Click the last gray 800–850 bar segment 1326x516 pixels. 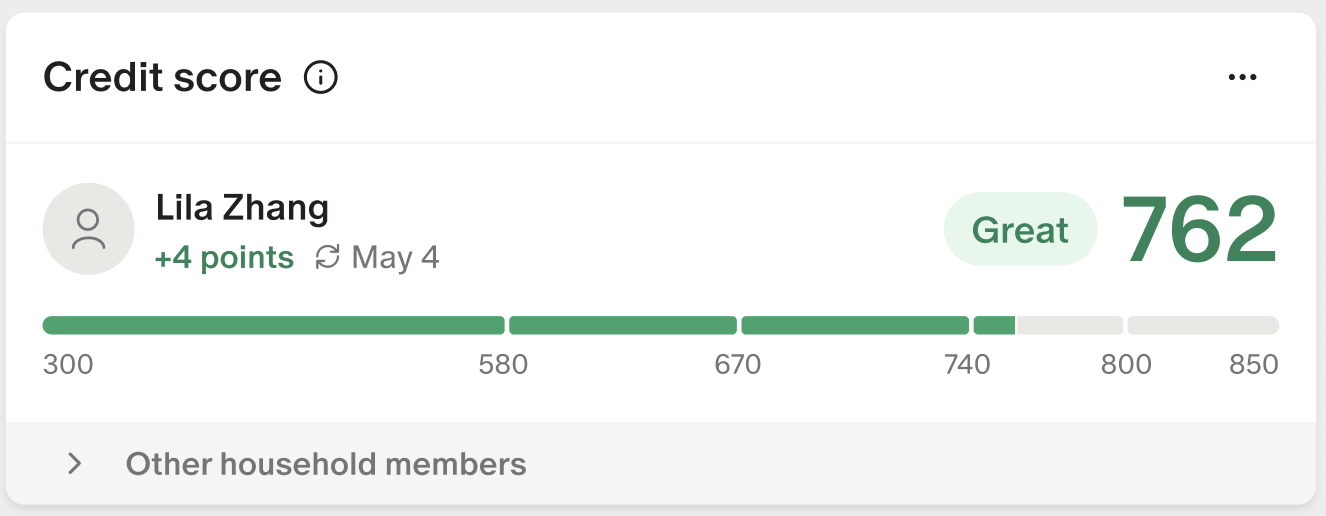[x=1203, y=325]
